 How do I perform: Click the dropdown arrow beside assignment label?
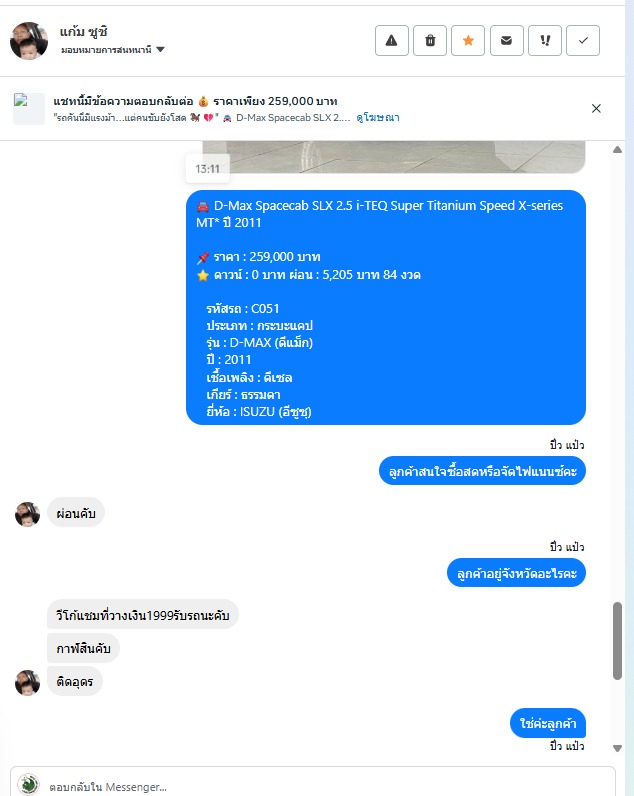pyautogui.click(x=160, y=50)
